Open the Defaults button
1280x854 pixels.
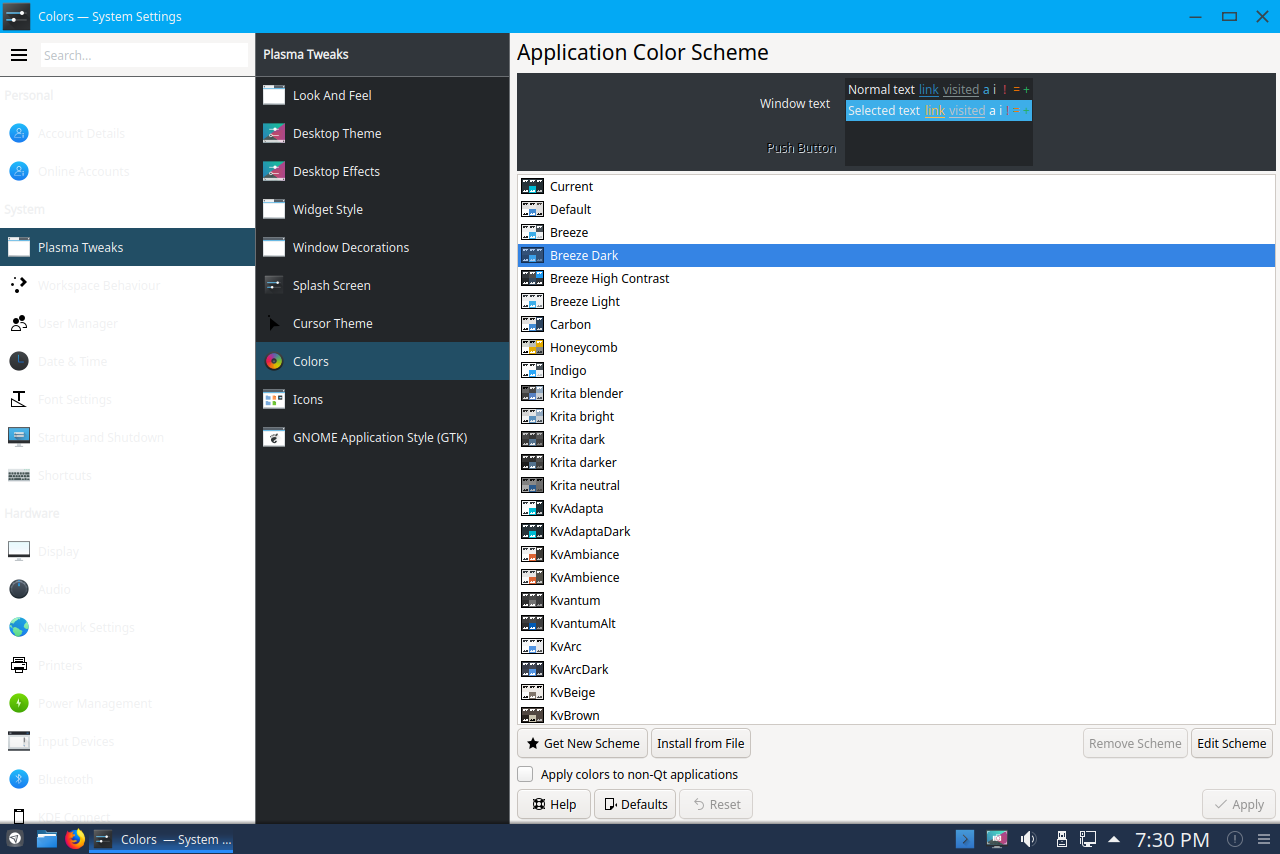[634, 804]
